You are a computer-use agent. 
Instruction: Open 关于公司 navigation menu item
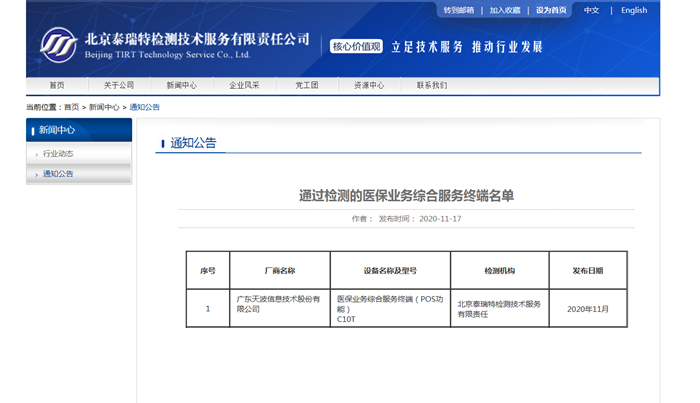(x=119, y=85)
